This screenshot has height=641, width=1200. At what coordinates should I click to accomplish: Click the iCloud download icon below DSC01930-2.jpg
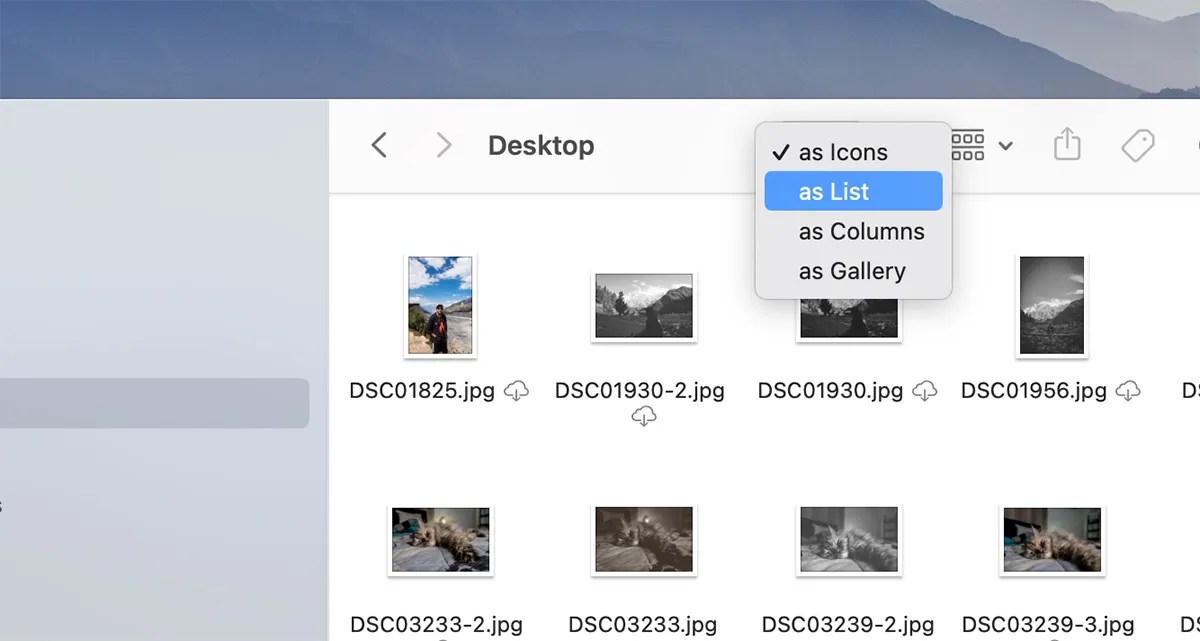coord(644,415)
